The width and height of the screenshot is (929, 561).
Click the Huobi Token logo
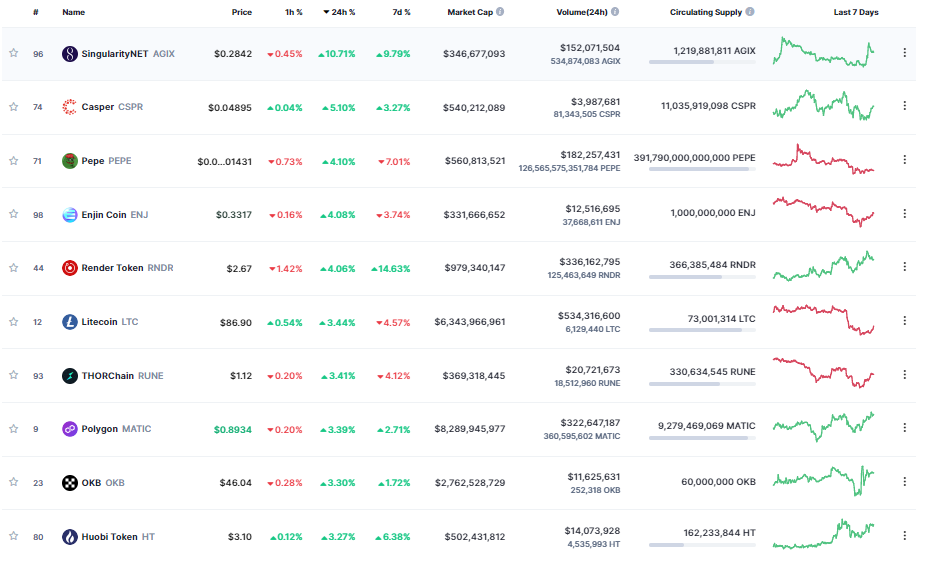click(x=70, y=537)
